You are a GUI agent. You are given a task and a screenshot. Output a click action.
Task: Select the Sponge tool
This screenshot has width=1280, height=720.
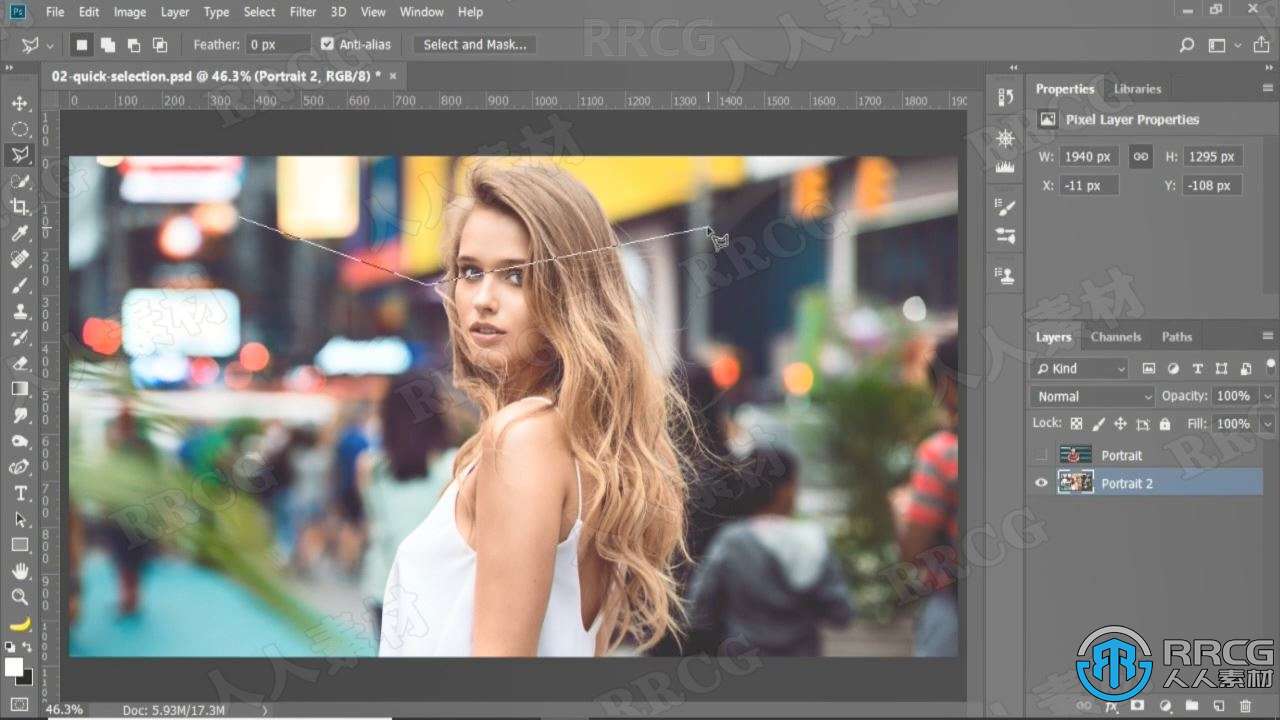[20, 441]
